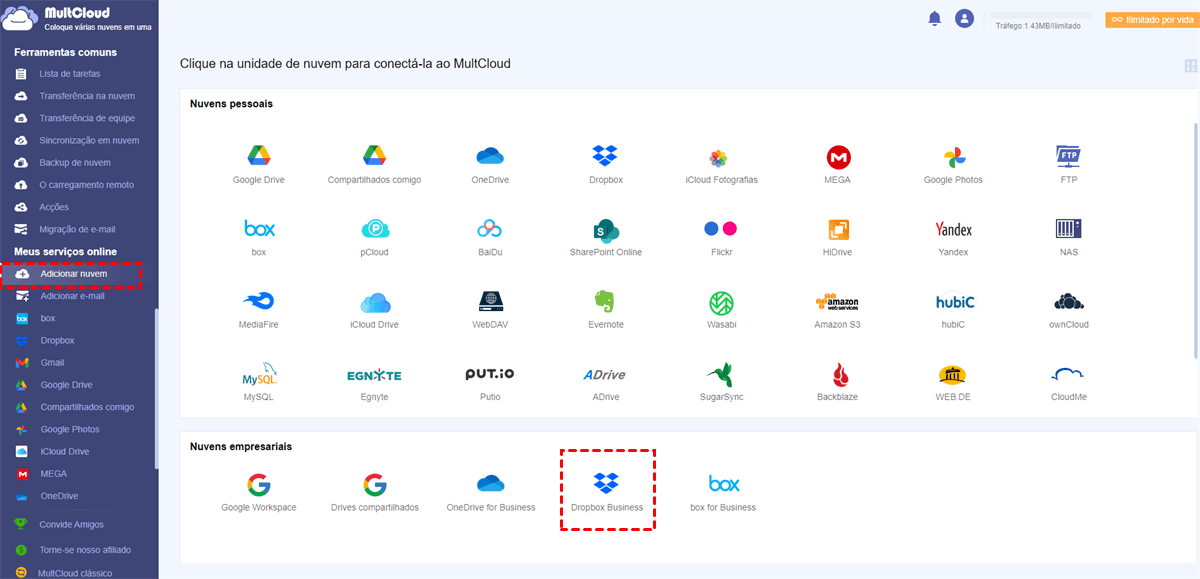Open O carregamento remoto

[x=86, y=184]
